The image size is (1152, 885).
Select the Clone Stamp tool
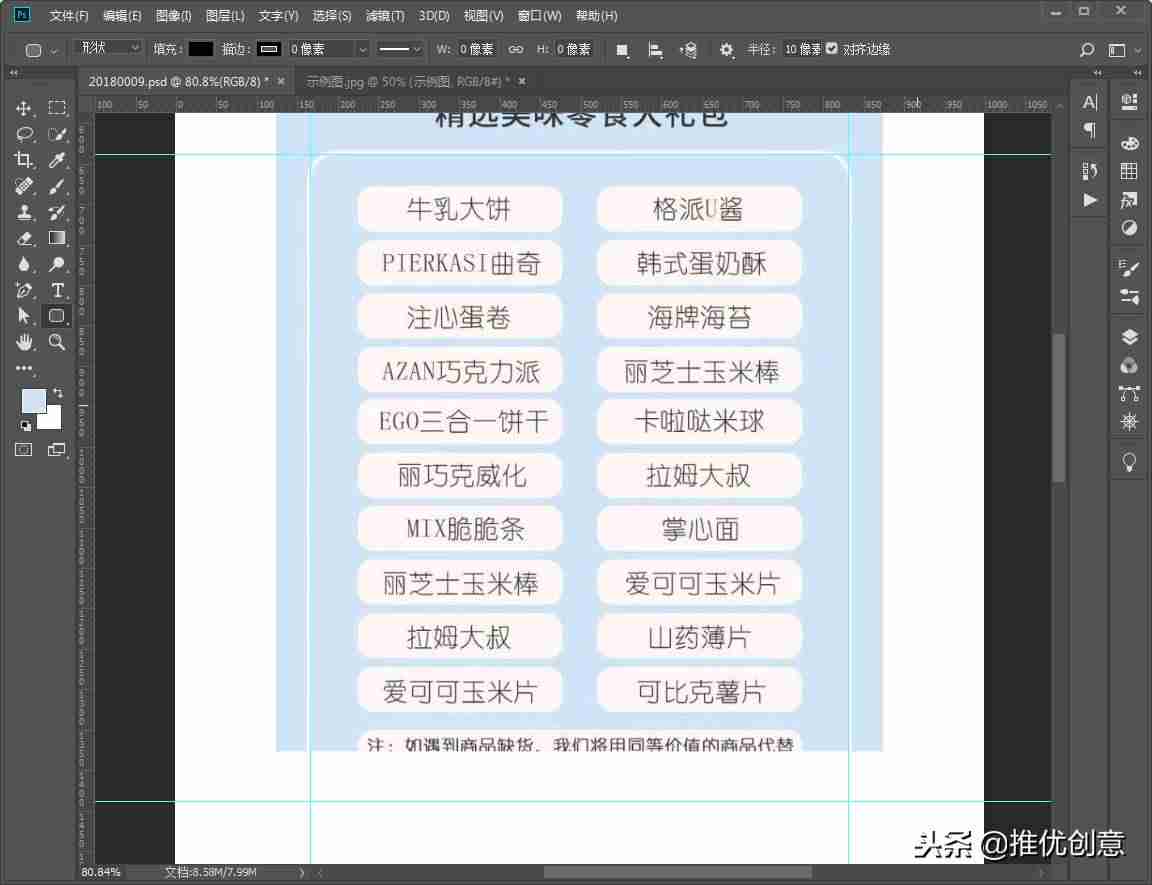24,212
